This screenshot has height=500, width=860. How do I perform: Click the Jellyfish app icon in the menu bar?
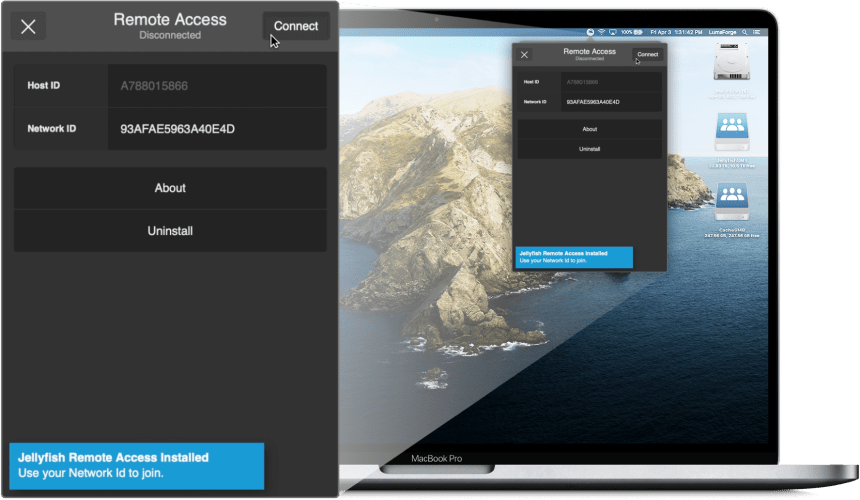click(590, 32)
